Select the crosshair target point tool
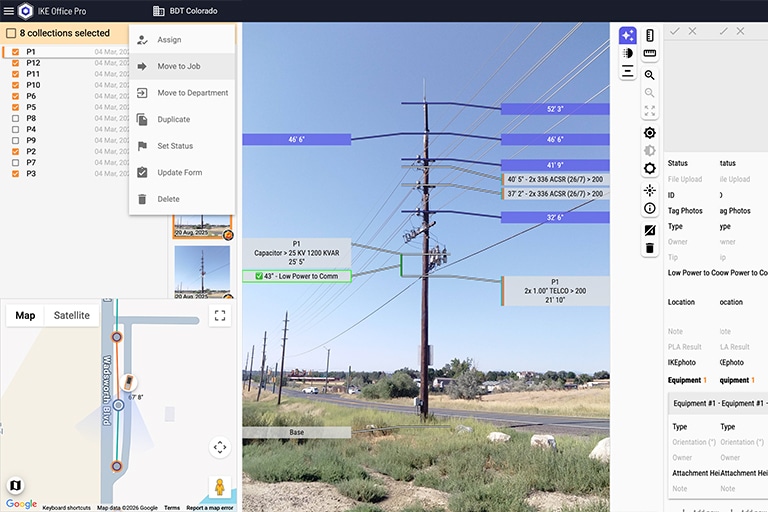 click(x=649, y=191)
